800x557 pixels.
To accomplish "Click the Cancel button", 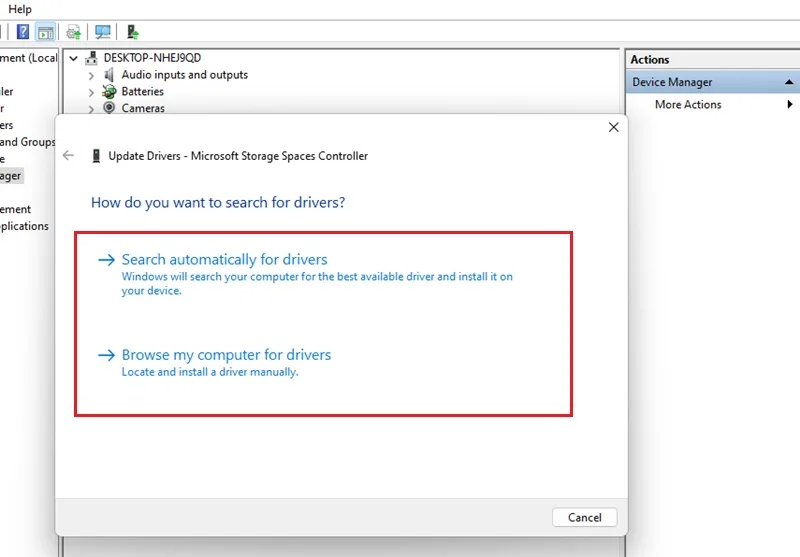I will 585,517.
